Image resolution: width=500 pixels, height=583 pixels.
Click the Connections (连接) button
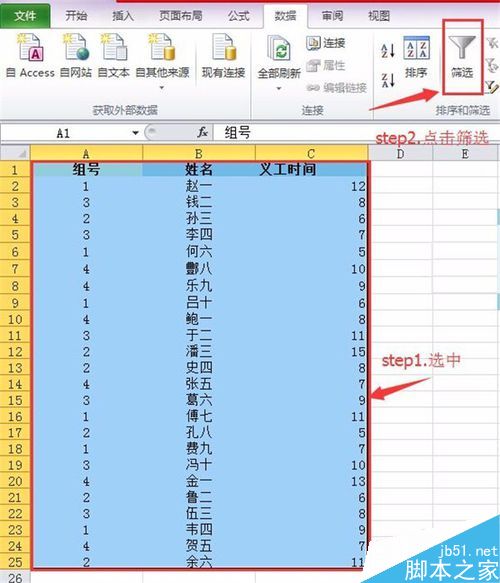[x=326, y=43]
